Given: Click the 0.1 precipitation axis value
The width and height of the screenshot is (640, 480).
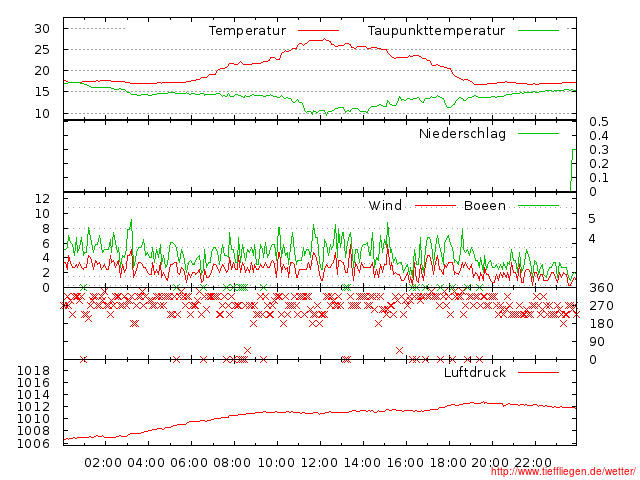Looking at the screenshot, I should [599, 178].
